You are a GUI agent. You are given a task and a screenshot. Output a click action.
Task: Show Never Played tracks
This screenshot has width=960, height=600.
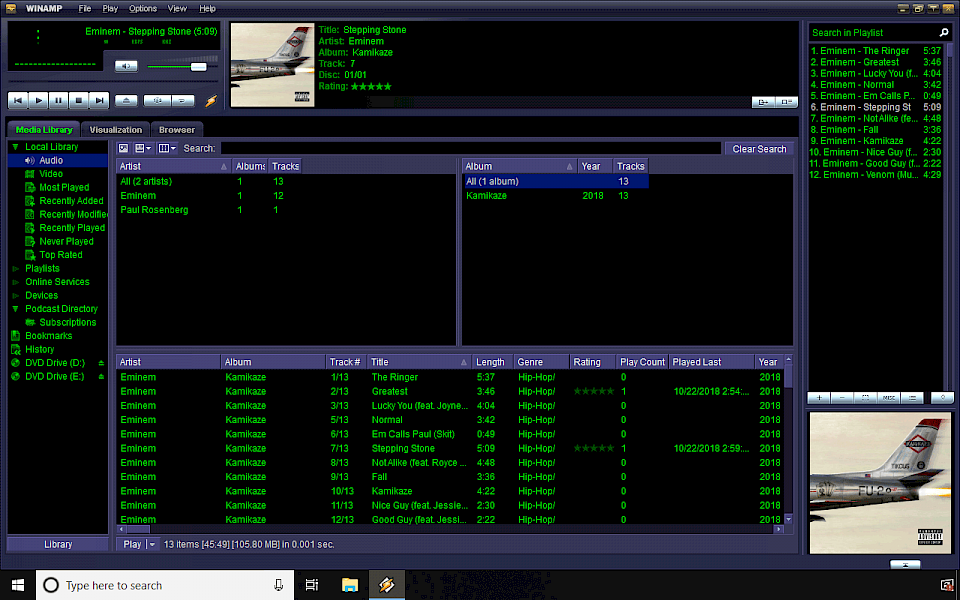[x=67, y=241]
